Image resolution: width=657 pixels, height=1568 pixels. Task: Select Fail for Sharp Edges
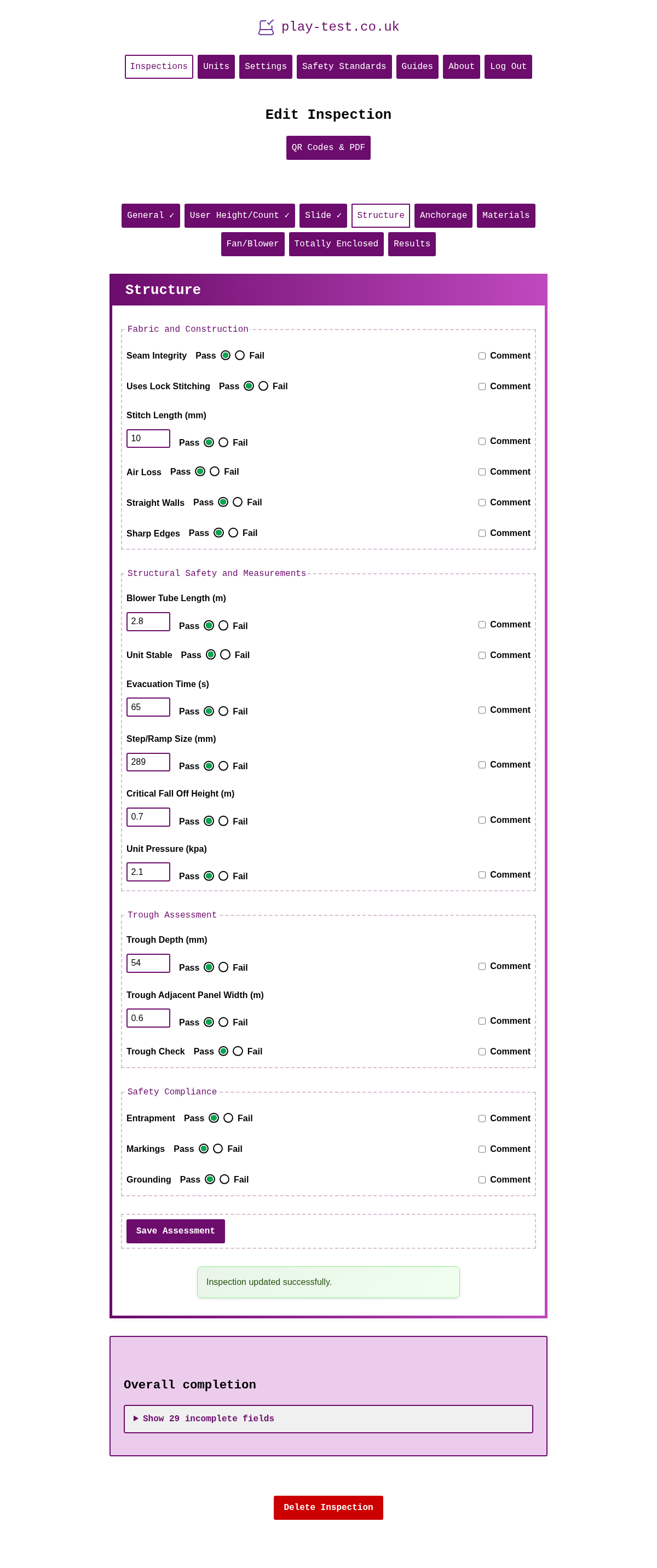tap(233, 533)
